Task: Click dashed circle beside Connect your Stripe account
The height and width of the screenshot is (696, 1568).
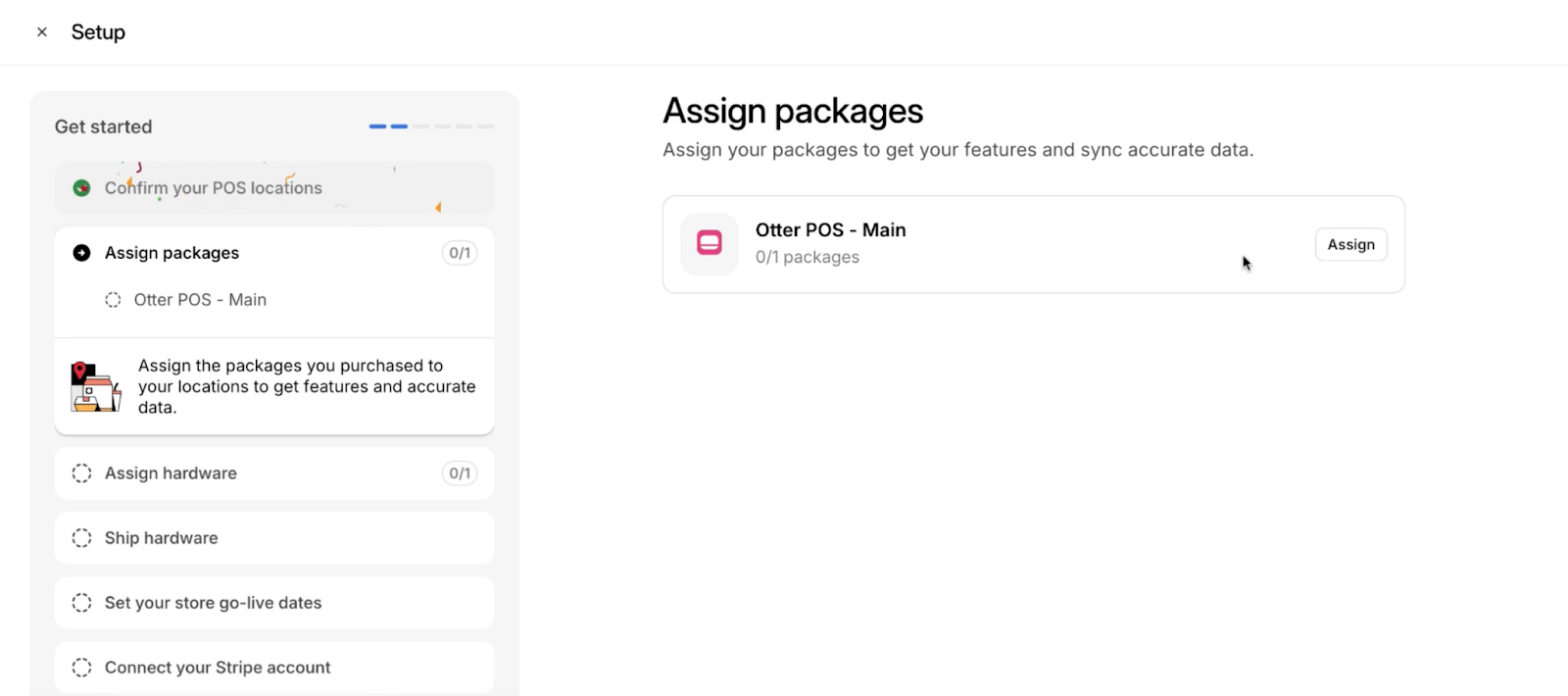Action: pyautogui.click(x=82, y=668)
